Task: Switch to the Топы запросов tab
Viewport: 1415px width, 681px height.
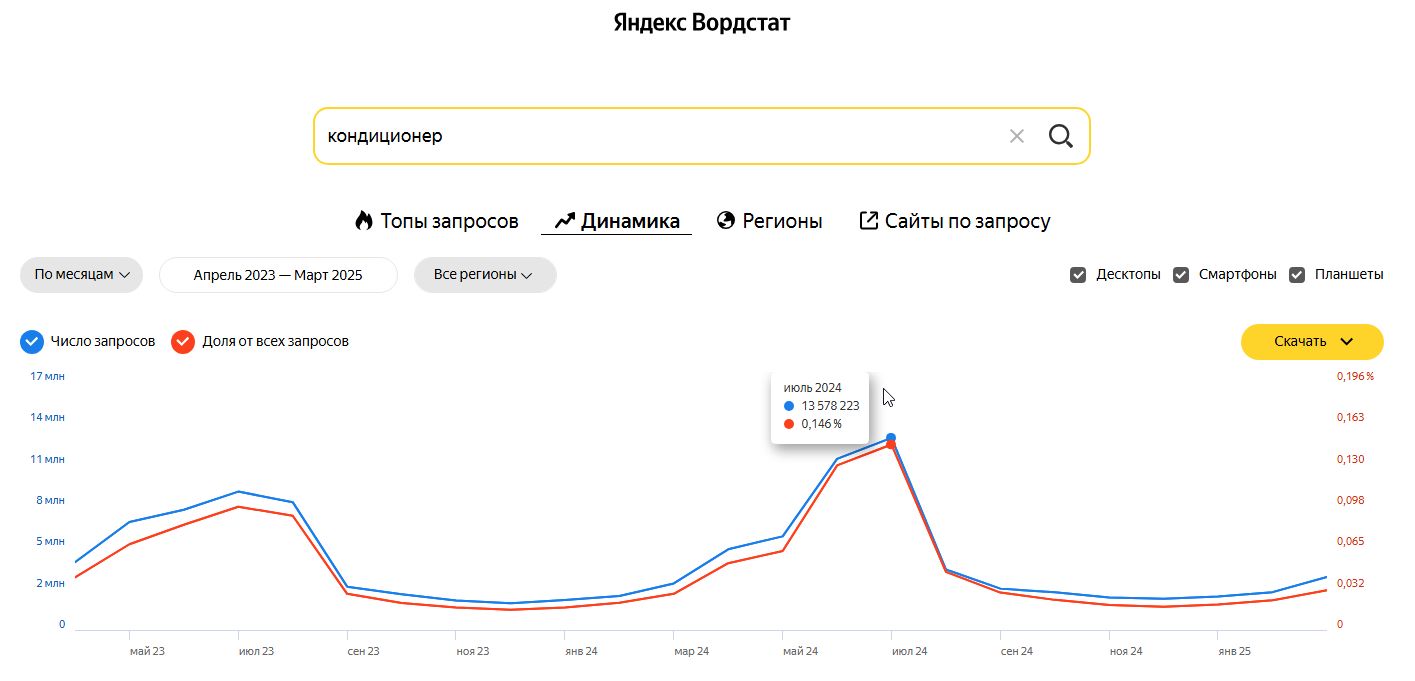Action: click(449, 221)
